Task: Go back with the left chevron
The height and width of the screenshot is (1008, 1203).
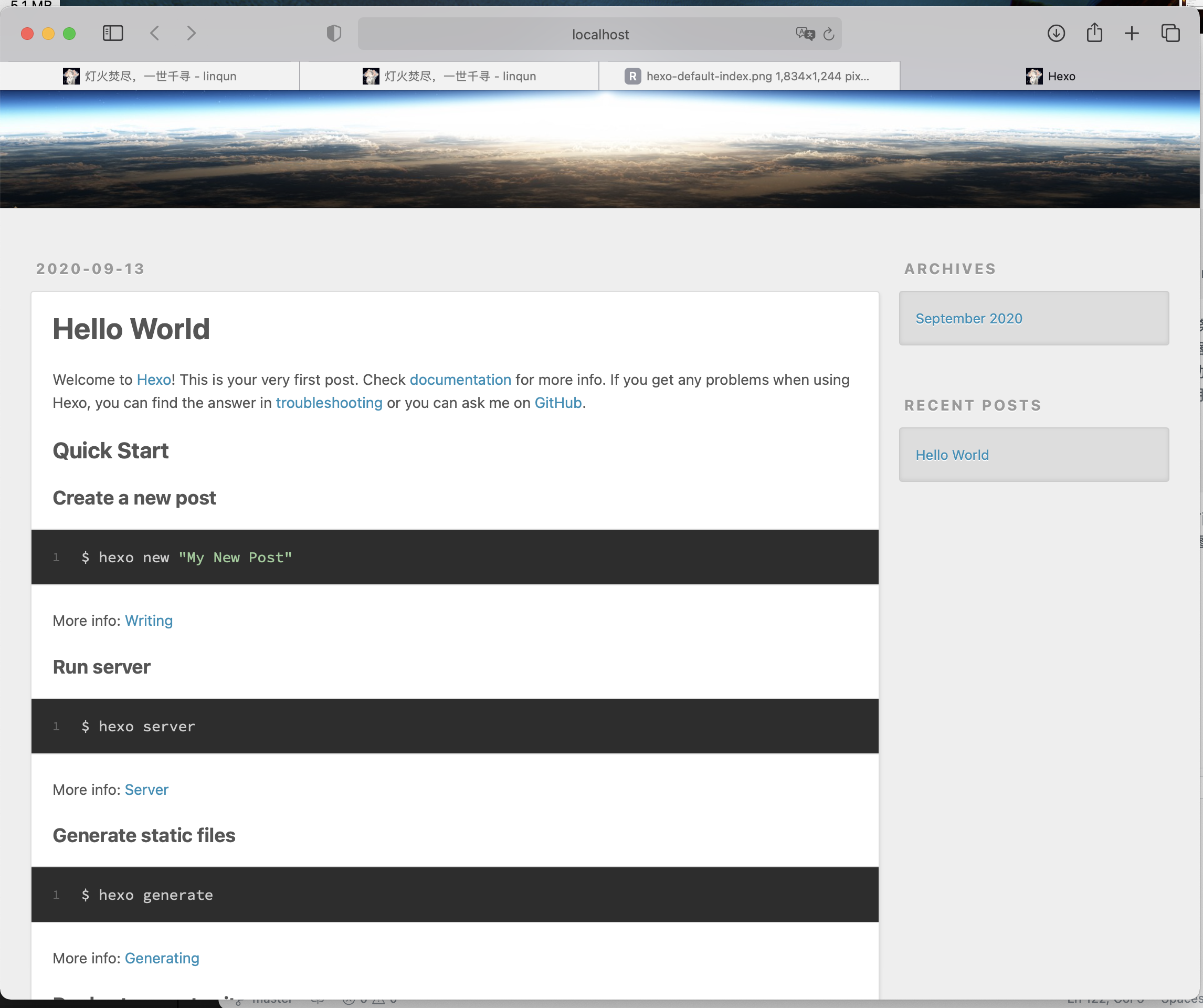Action: tap(155, 33)
